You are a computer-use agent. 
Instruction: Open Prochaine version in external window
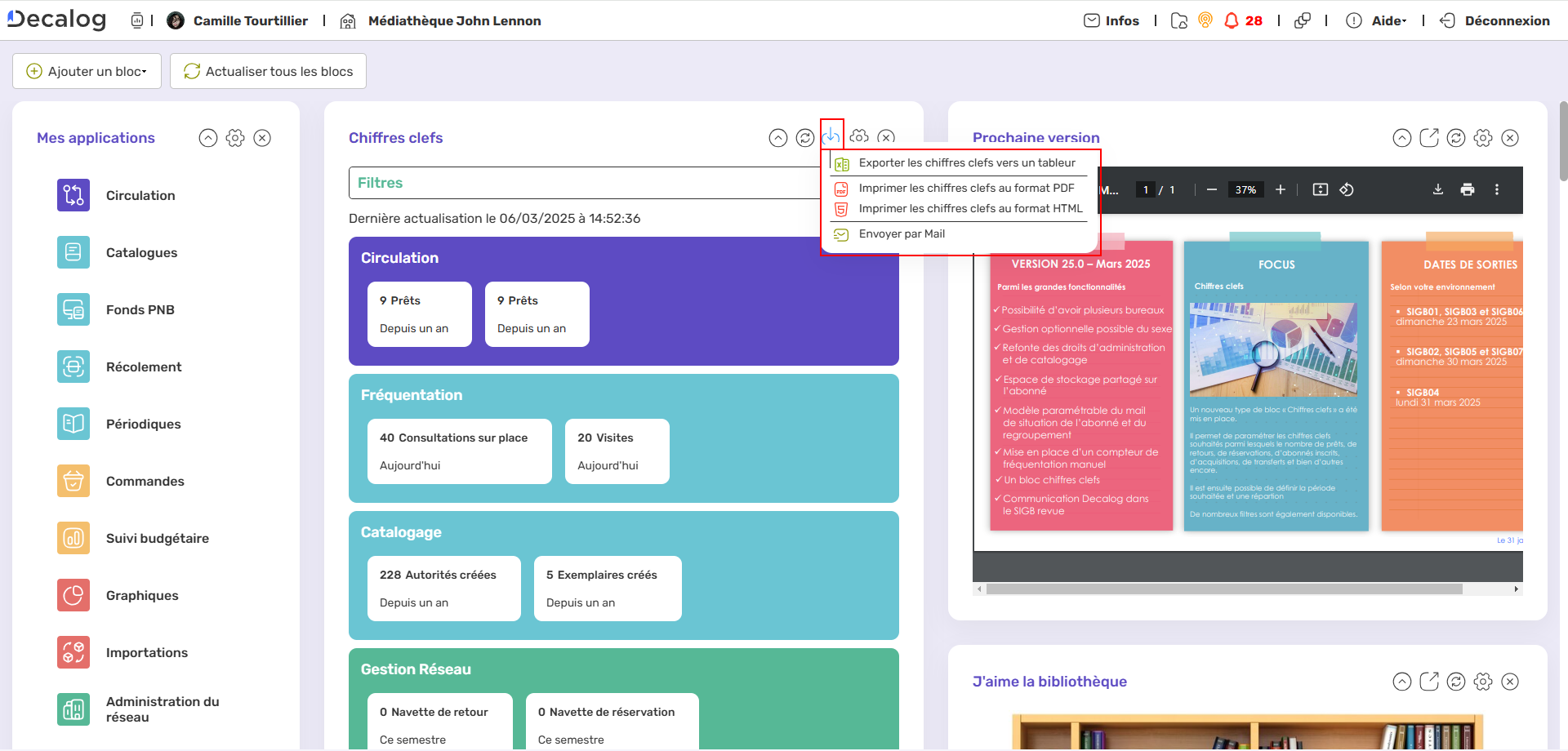(1429, 138)
